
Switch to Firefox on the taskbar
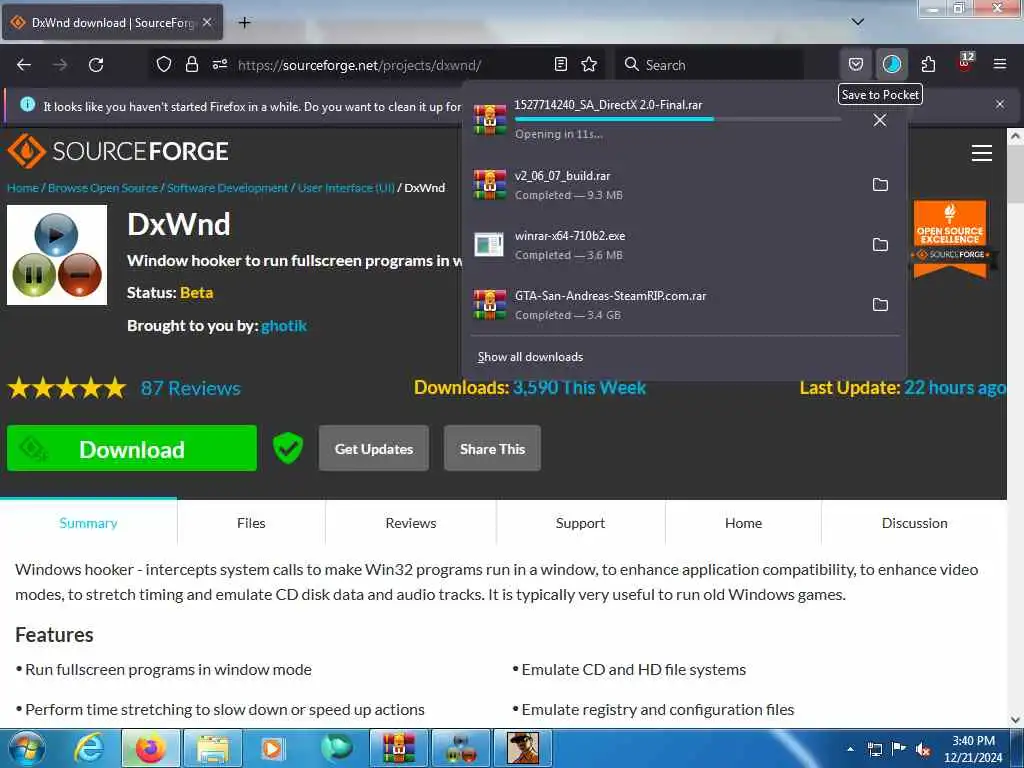(x=150, y=748)
